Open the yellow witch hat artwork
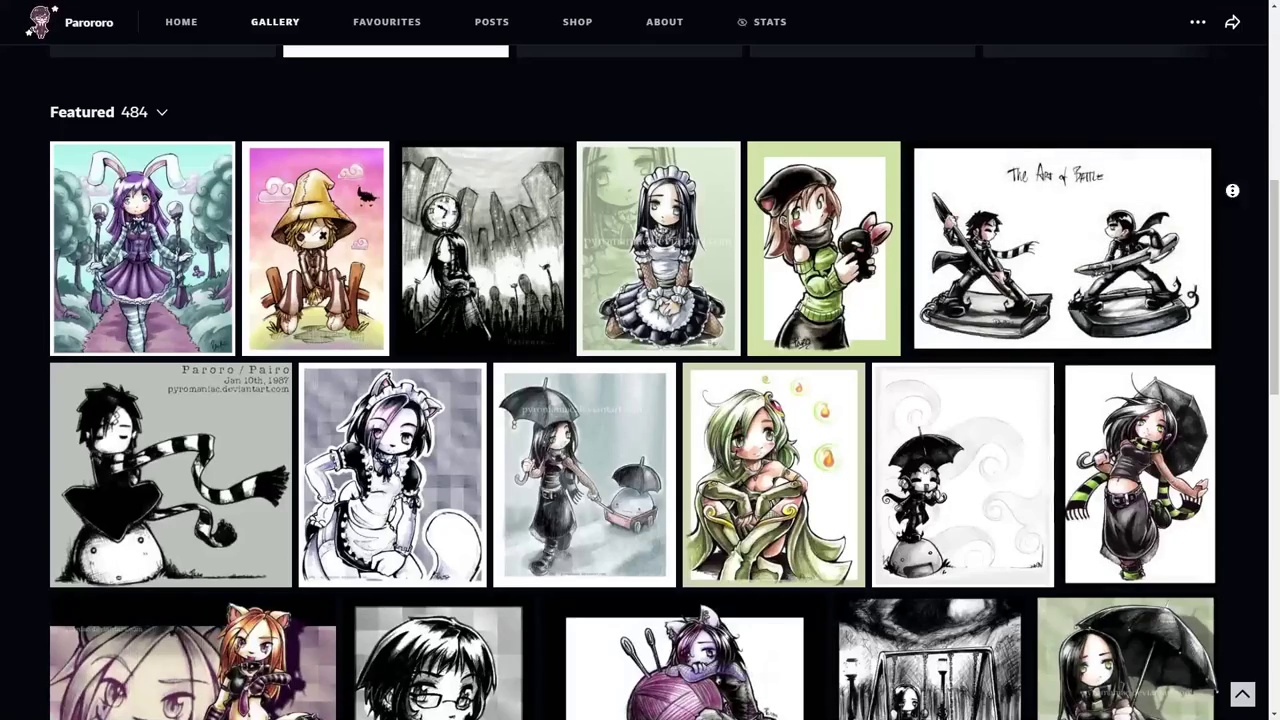Viewport: 1280px width, 720px height. [x=315, y=248]
